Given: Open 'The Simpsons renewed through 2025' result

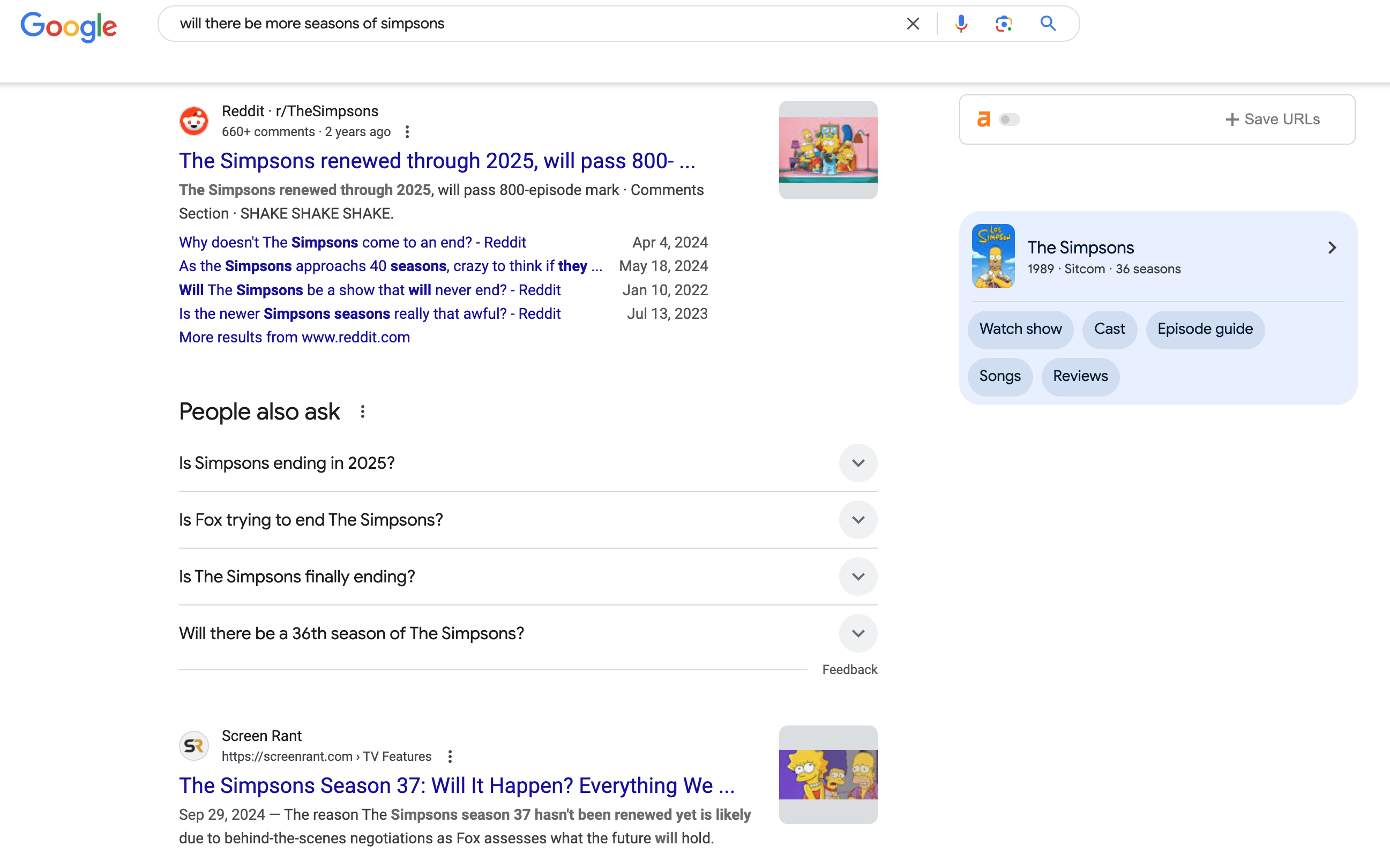Looking at the screenshot, I should pyautogui.click(x=437, y=161).
